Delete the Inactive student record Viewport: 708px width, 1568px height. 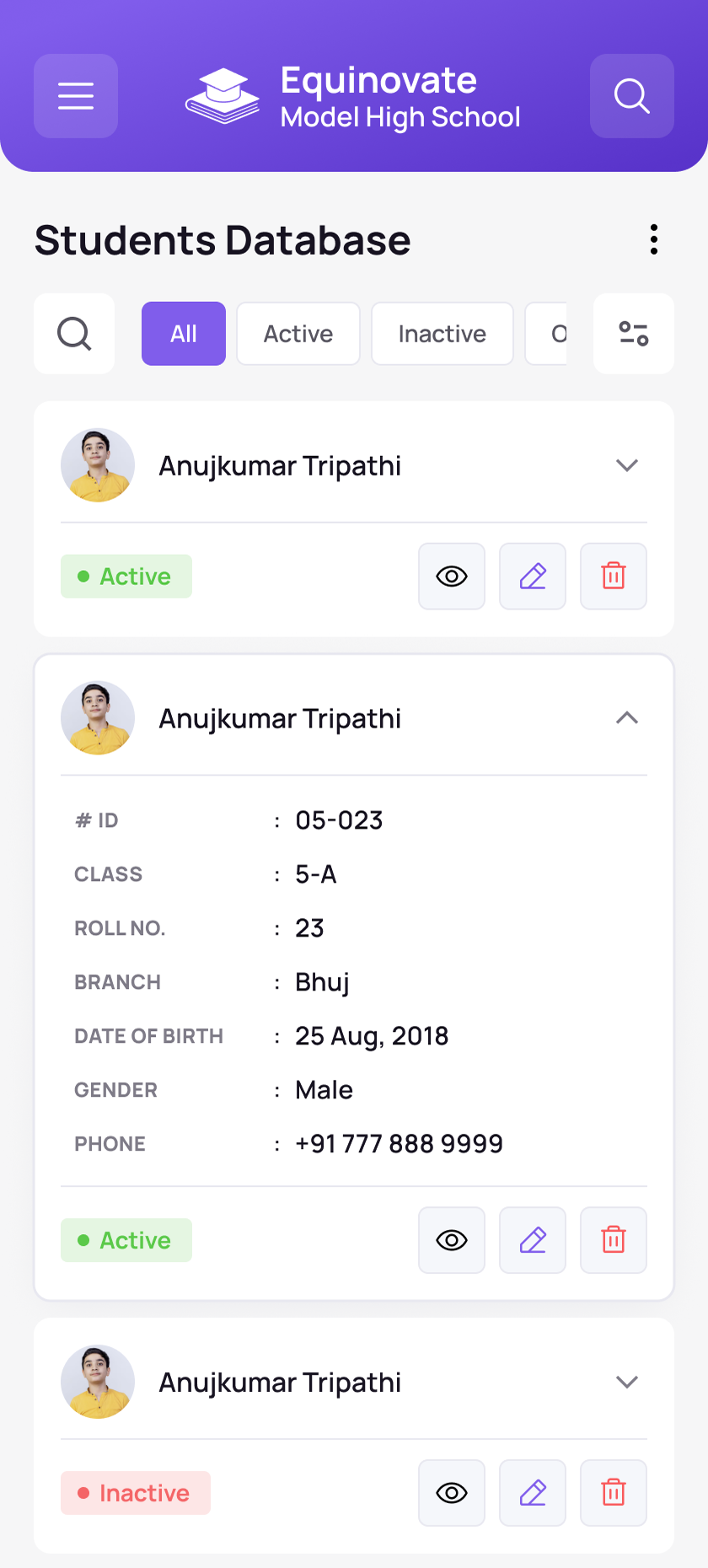614,1493
